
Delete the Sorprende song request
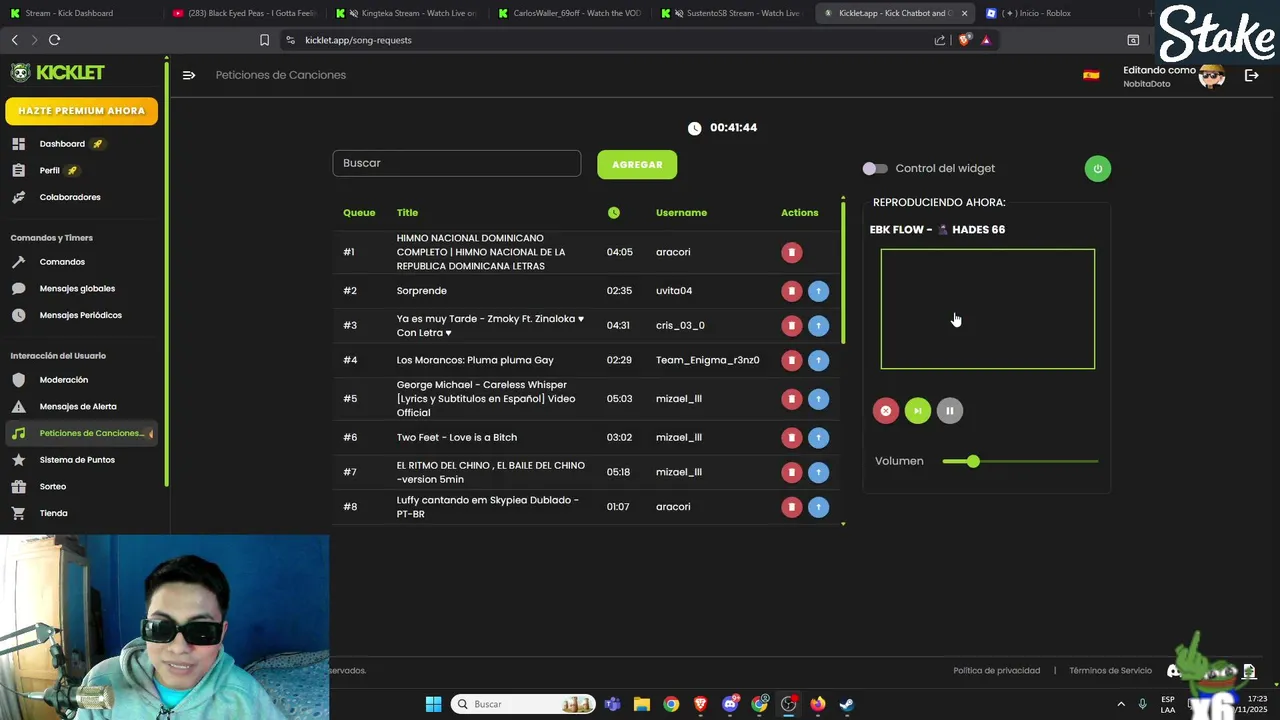tap(791, 291)
